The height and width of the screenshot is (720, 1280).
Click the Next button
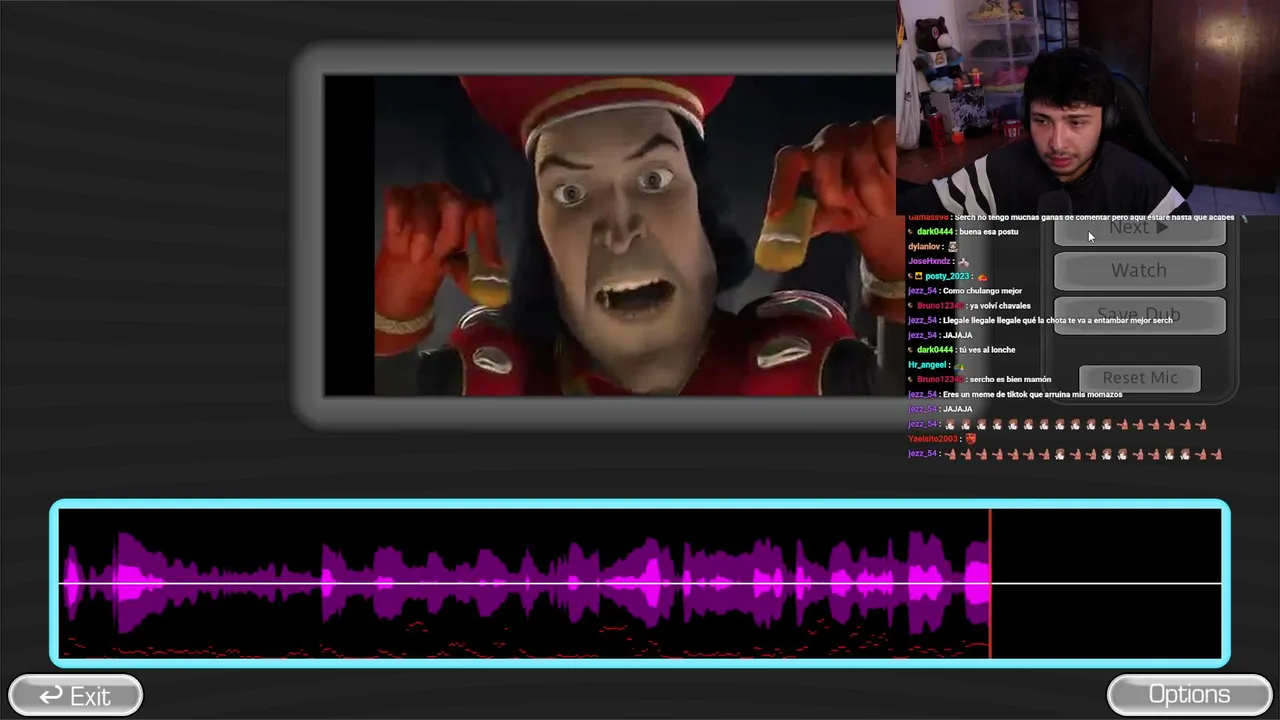click(x=1139, y=230)
